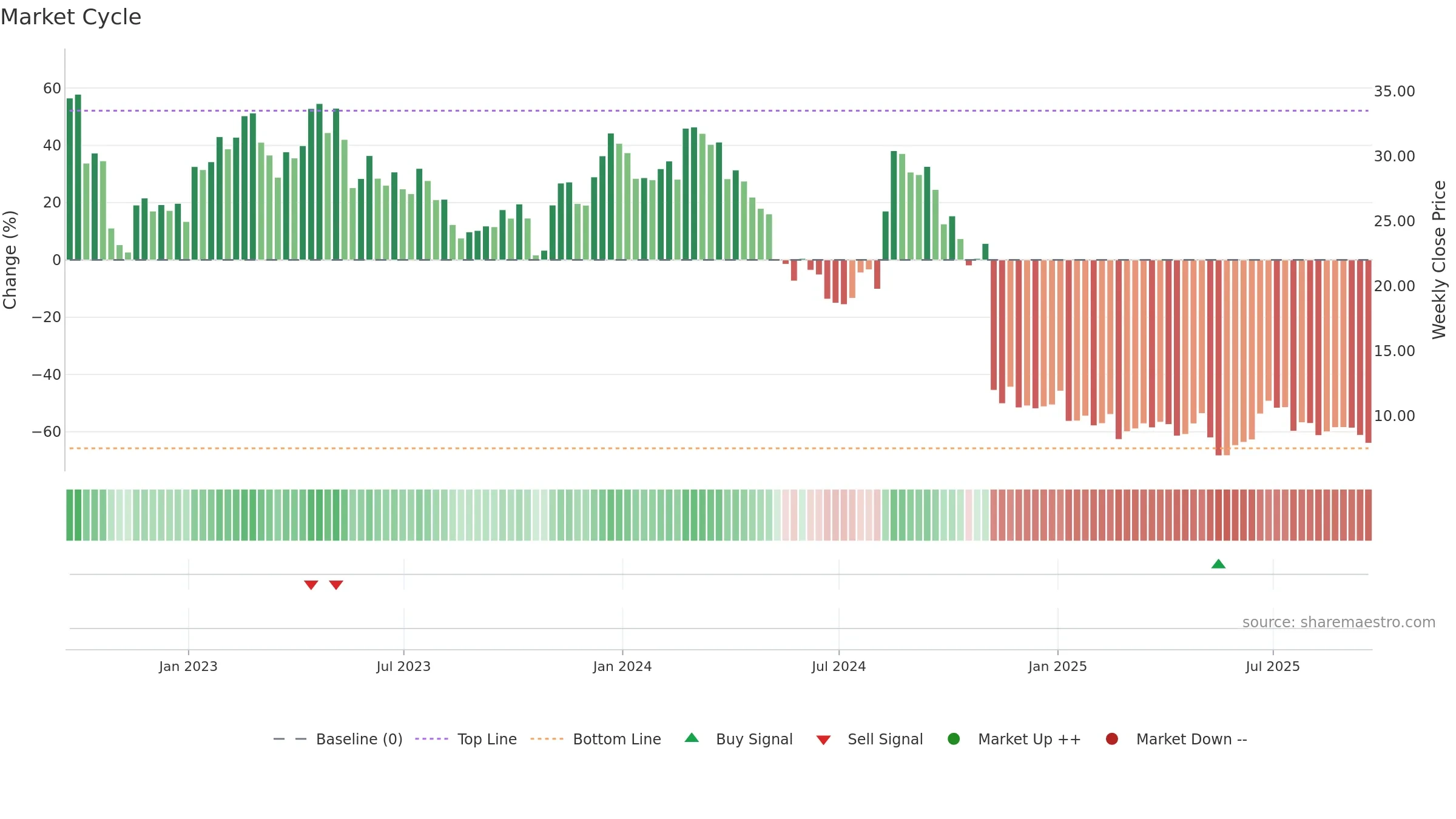Click the '−60' left axis value
Viewport: 1456px width, 819px height.
tap(47, 432)
